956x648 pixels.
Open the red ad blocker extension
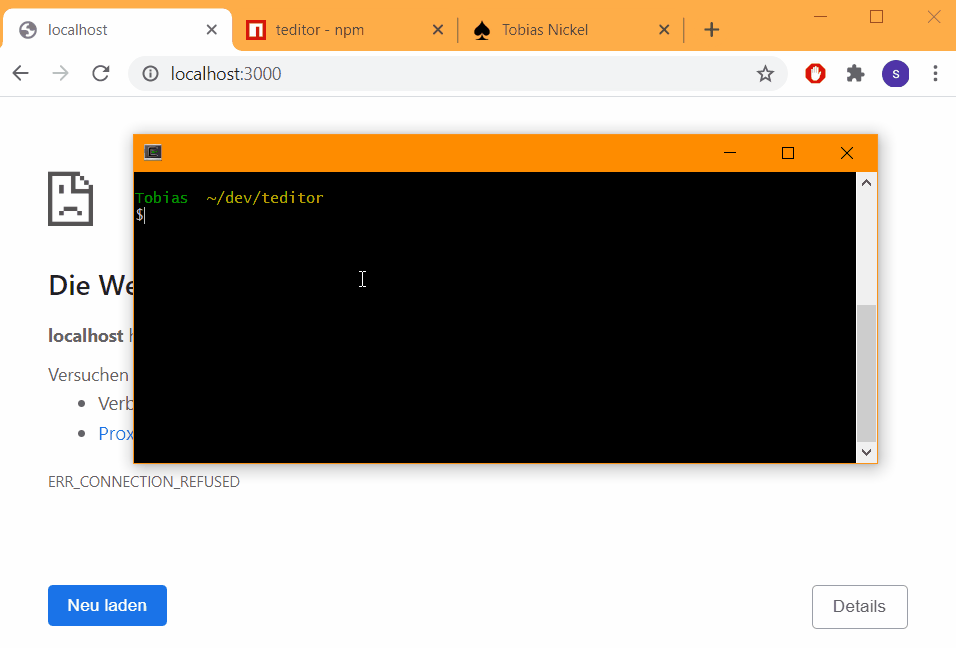coord(816,73)
